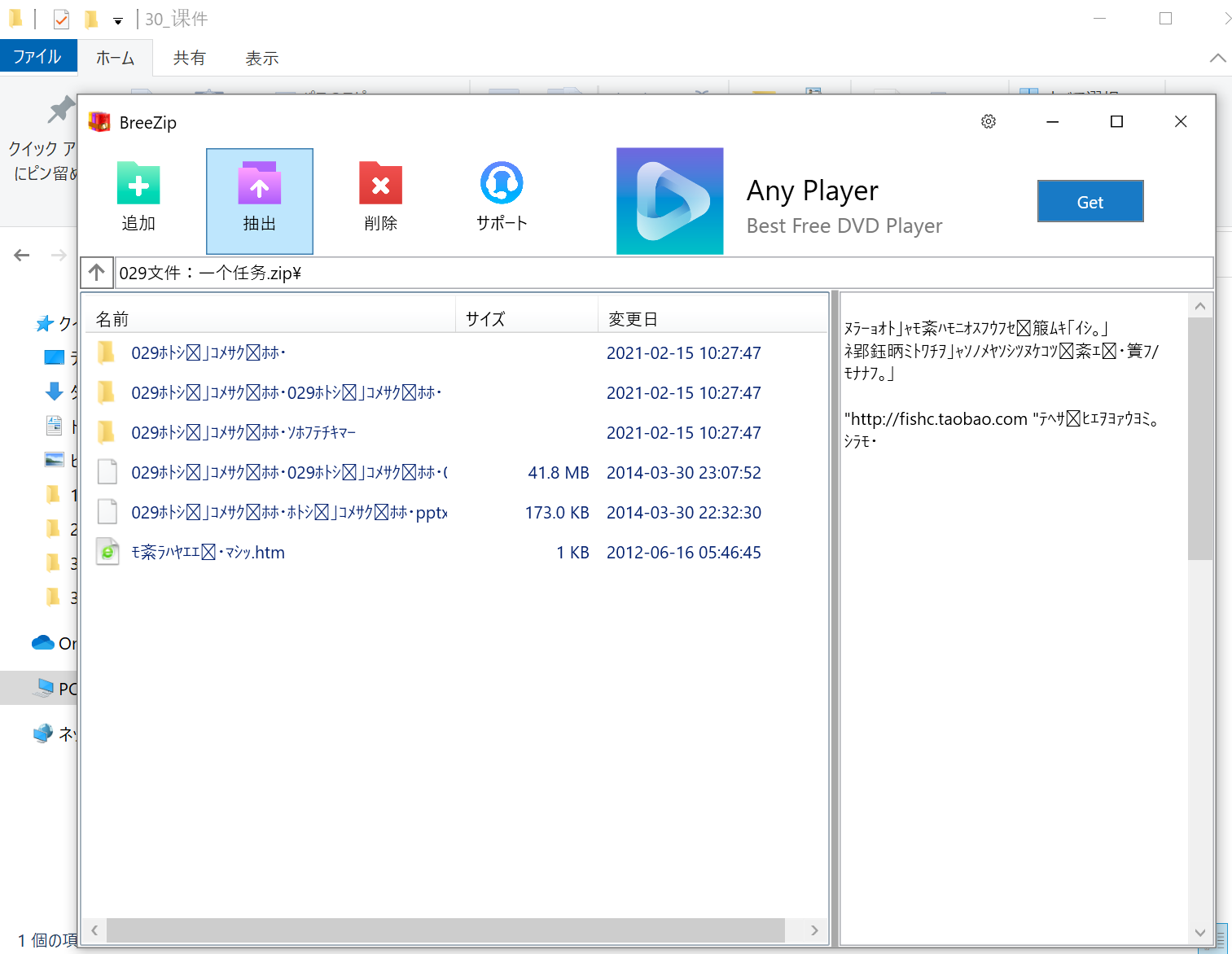Select Pictures item in Explorer navigation pane
The height and width of the screenshot is (954, 1232).
pos(54,460)
